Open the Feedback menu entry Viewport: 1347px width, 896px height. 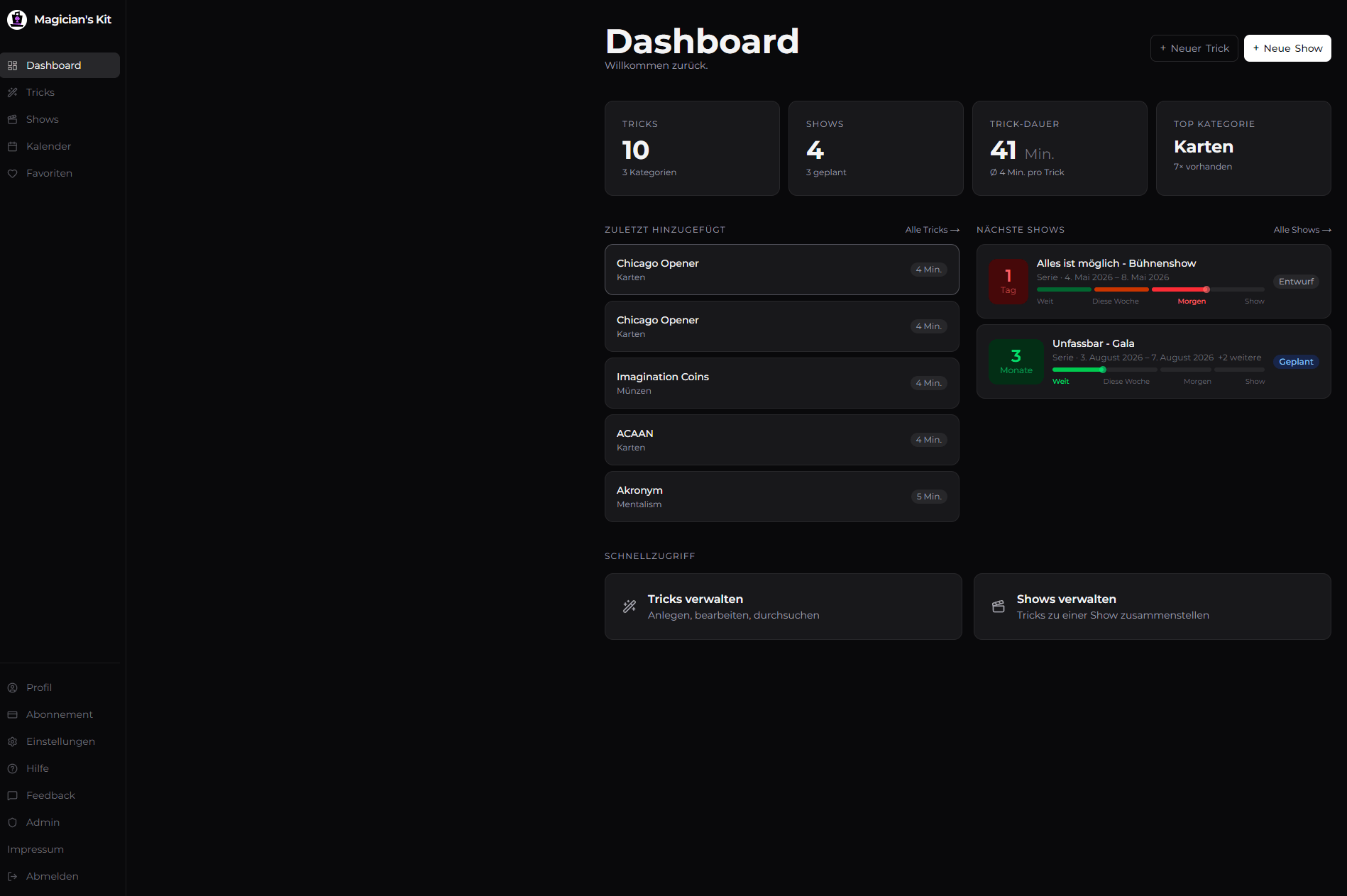coord(60,795)
